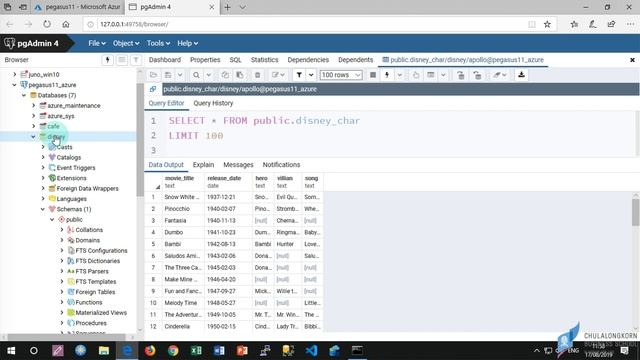Collapse the disney database node
The height and width of the screenshot is (360, 640).
click(33, 137)
